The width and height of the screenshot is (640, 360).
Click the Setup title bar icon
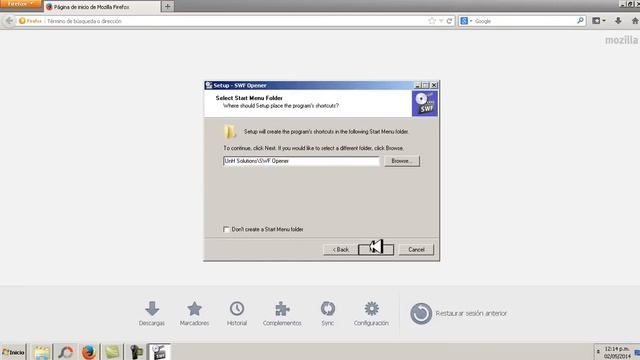click(209, 85)
